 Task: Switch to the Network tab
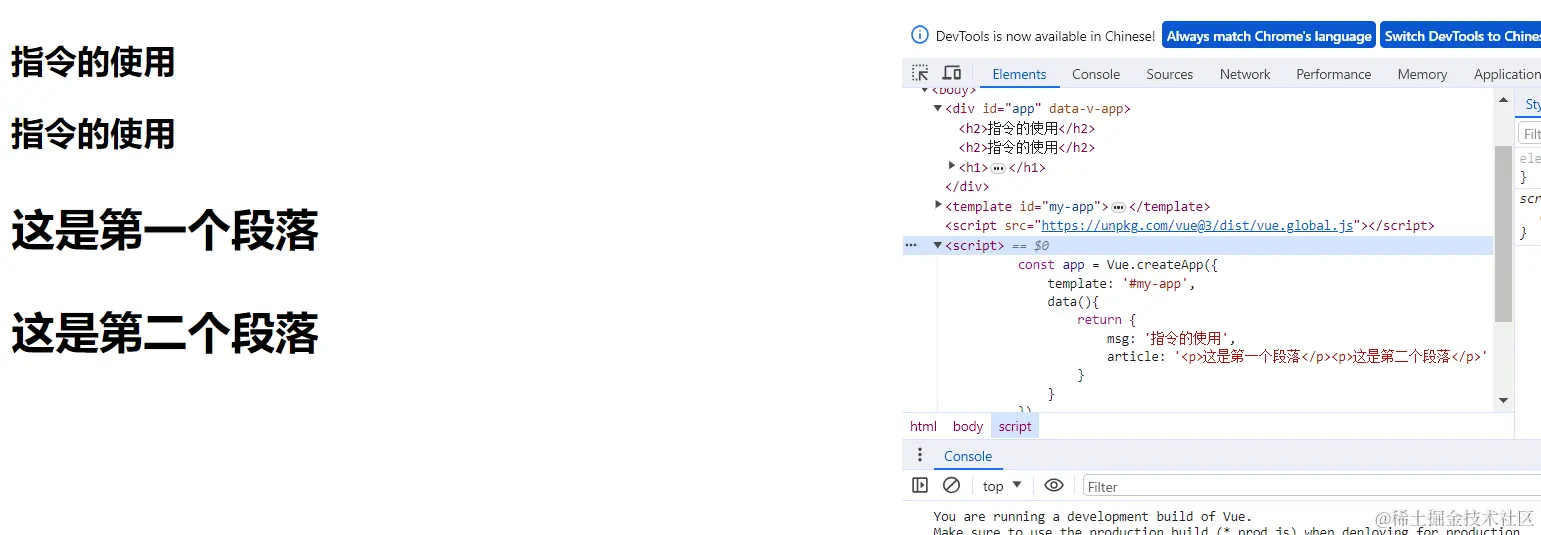[x=1245, y=74]
